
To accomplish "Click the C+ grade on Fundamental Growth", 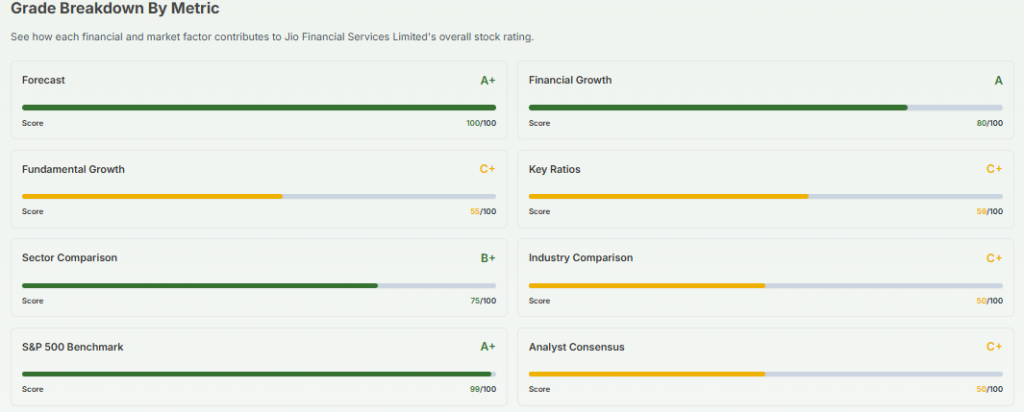I will pos(488,169).
